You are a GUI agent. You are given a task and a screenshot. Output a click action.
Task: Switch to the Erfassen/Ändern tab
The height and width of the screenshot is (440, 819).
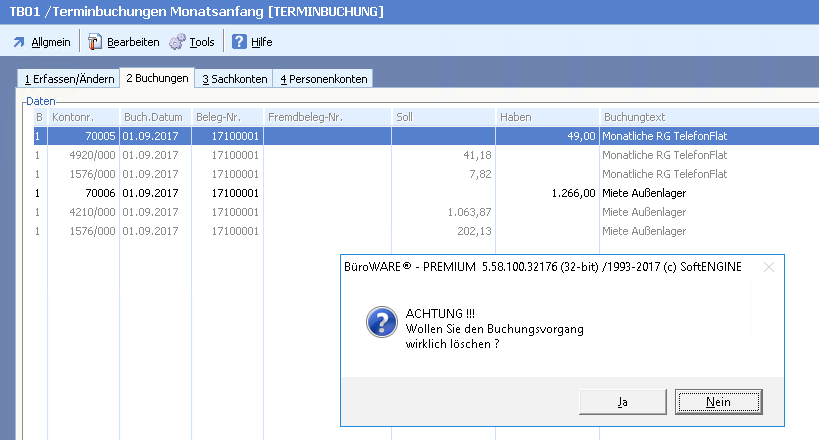click(x=68, y=78)
